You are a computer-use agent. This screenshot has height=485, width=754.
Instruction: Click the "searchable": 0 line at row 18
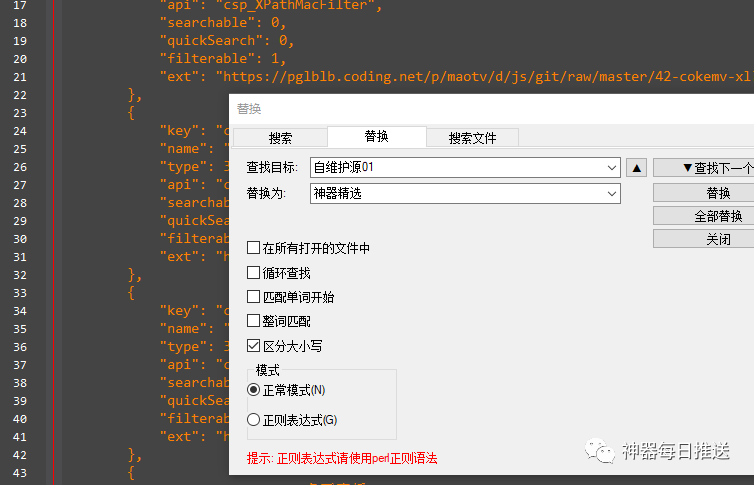click(223, 23)
